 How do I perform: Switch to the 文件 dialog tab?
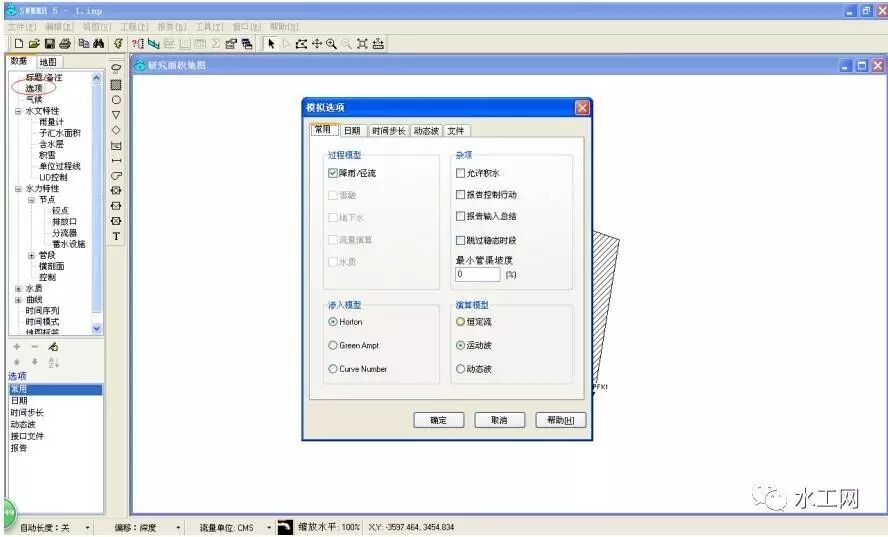coord(456,131)
